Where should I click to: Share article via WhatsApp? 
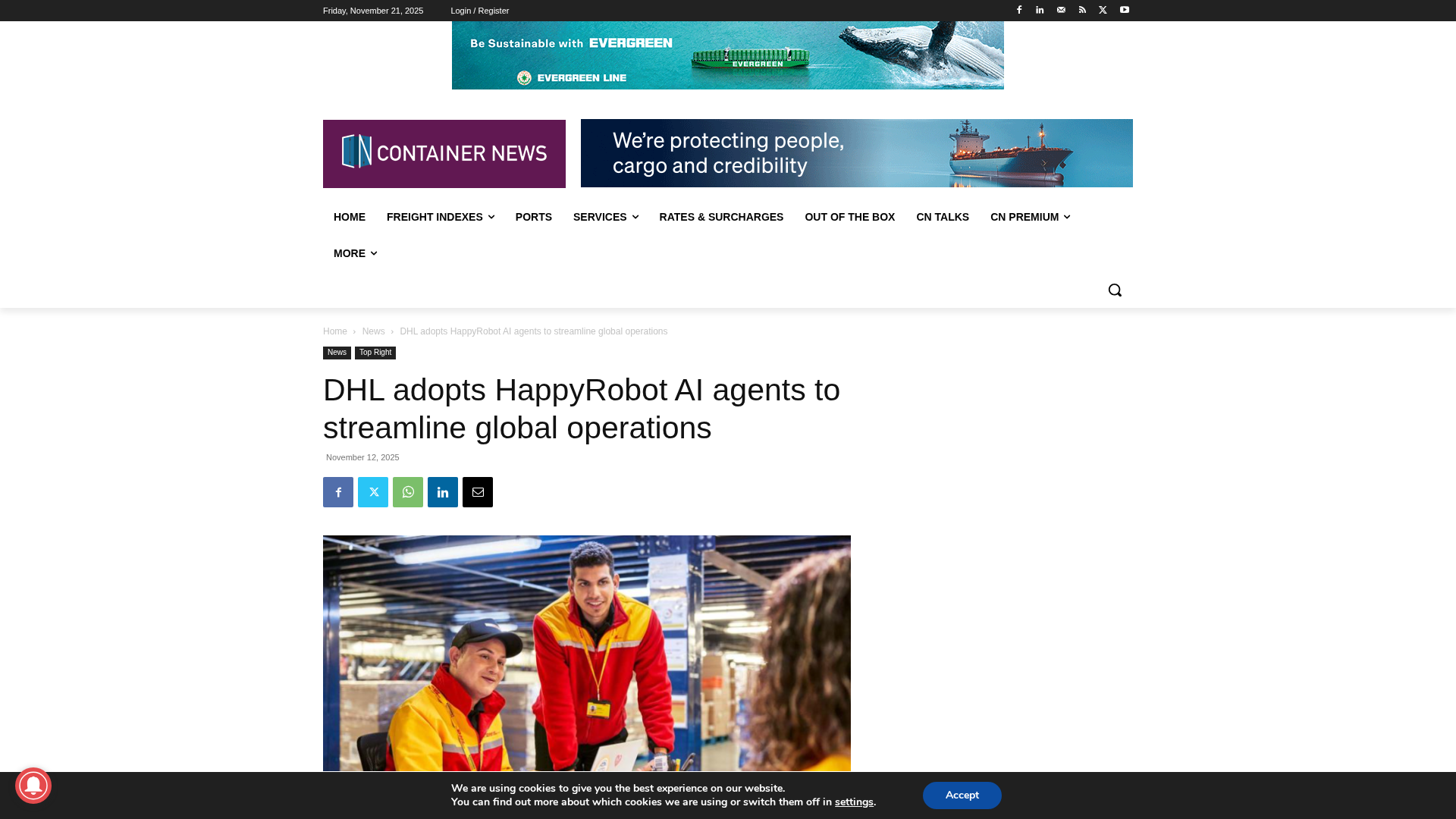click(x=408, y=492)
